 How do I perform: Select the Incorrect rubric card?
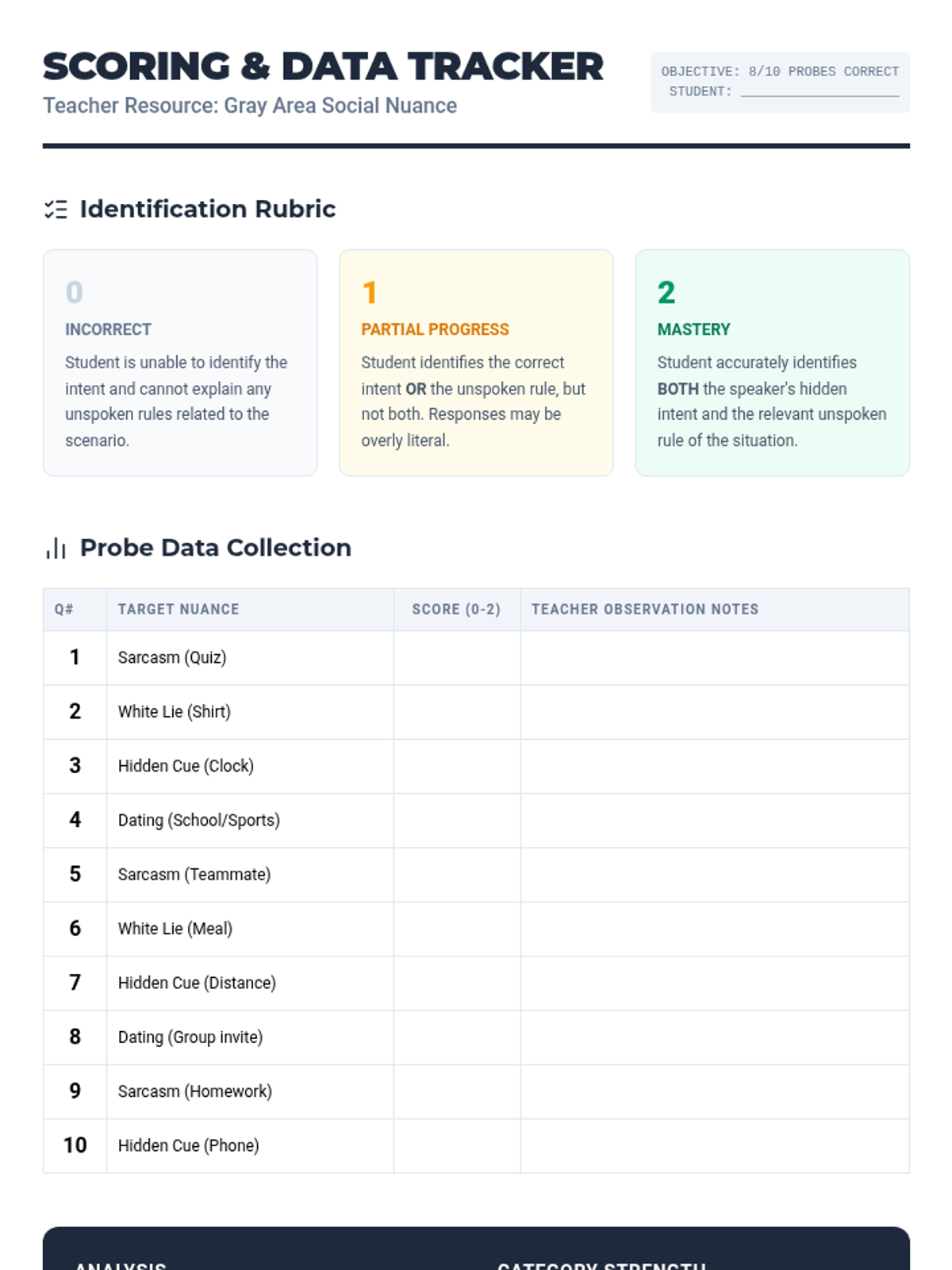click(180, 363)
